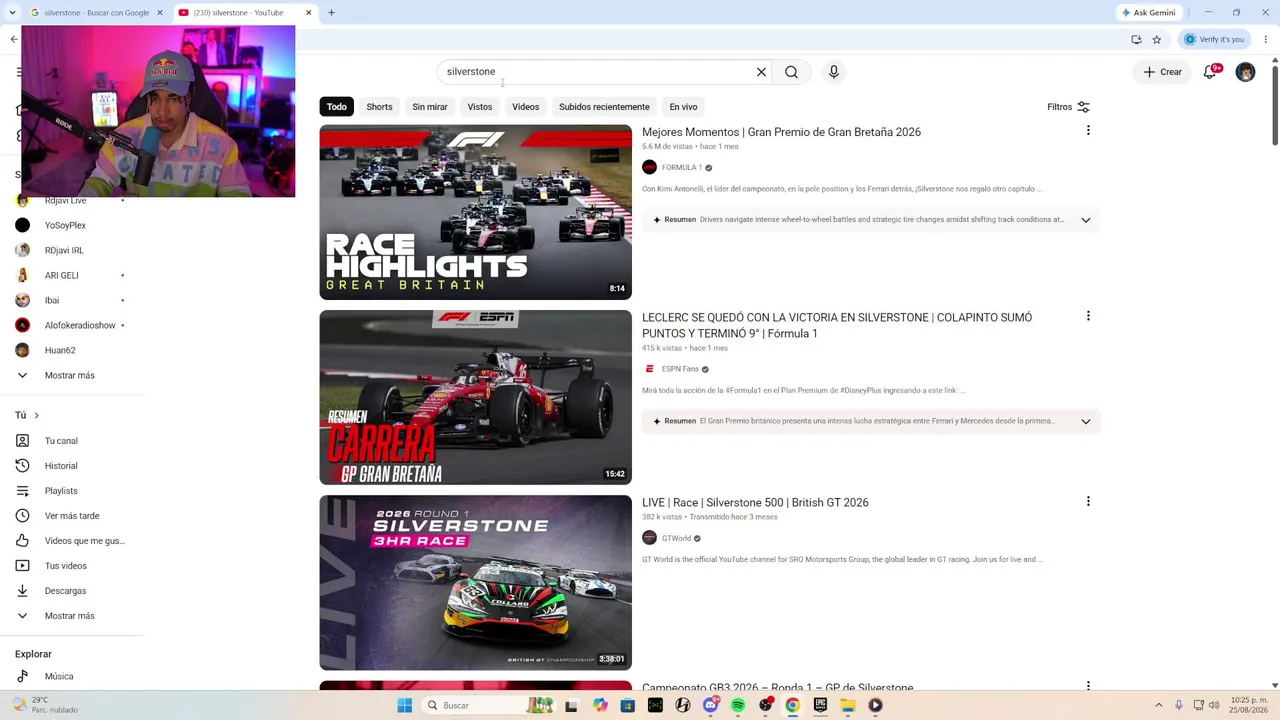Launch Spotify from the taskbar

(737, 705)
